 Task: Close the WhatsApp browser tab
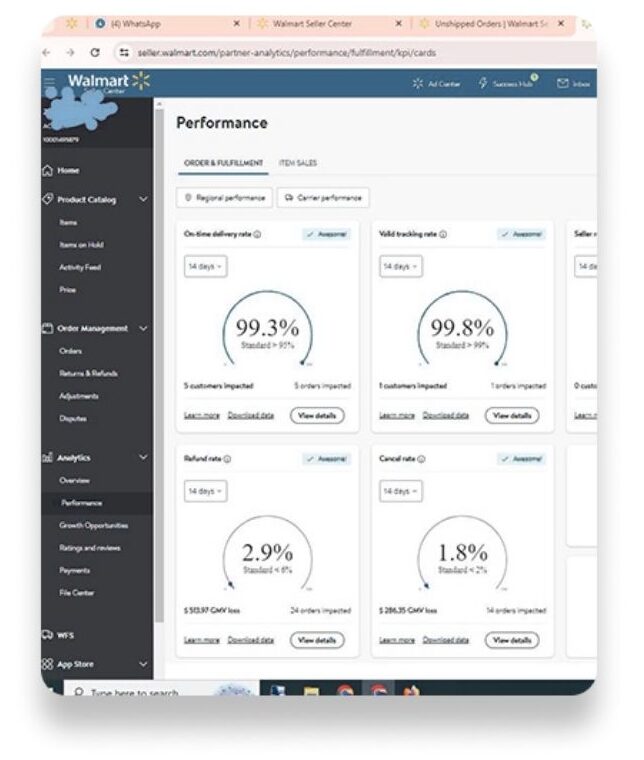coord(236,23)
